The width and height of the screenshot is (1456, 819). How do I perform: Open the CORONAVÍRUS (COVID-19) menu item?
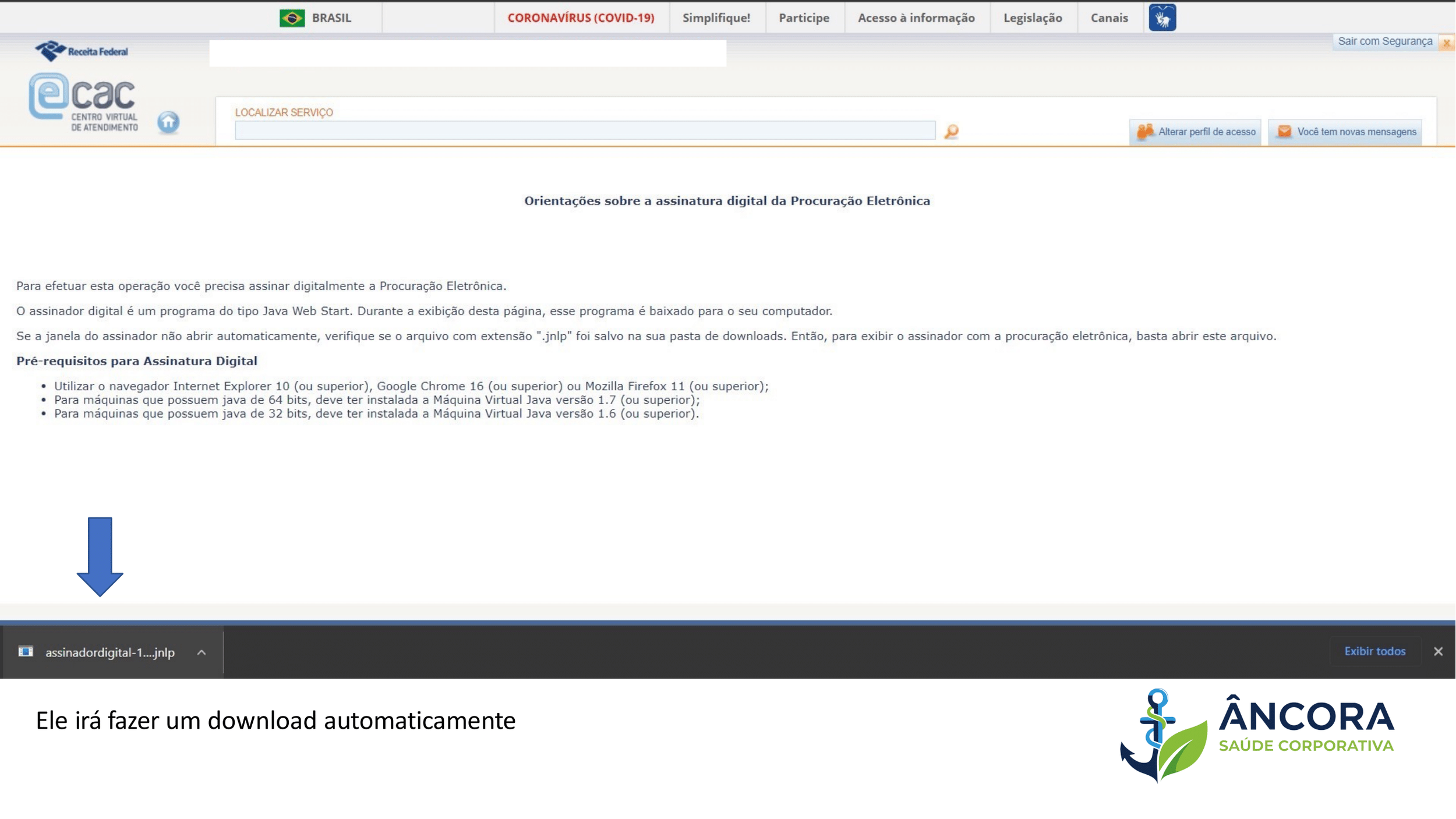point(581,18)
